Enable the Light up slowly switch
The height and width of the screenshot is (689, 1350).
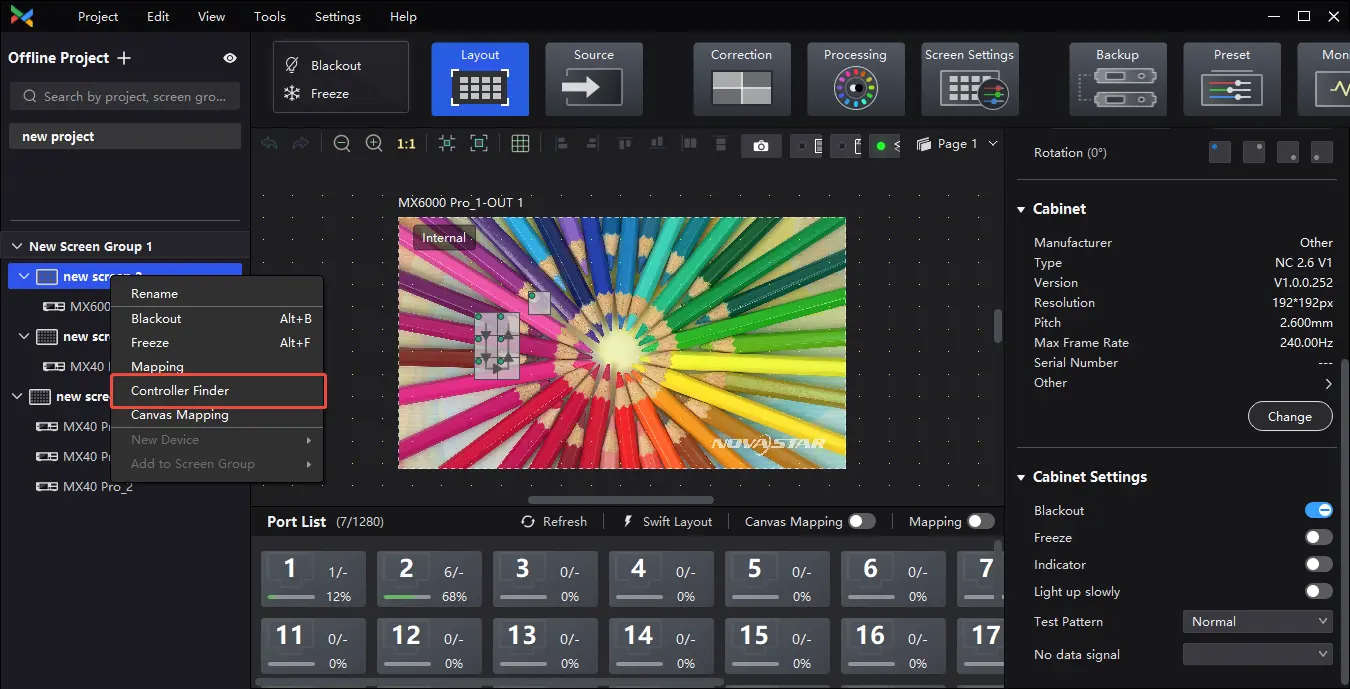(x=1319, y=591)
